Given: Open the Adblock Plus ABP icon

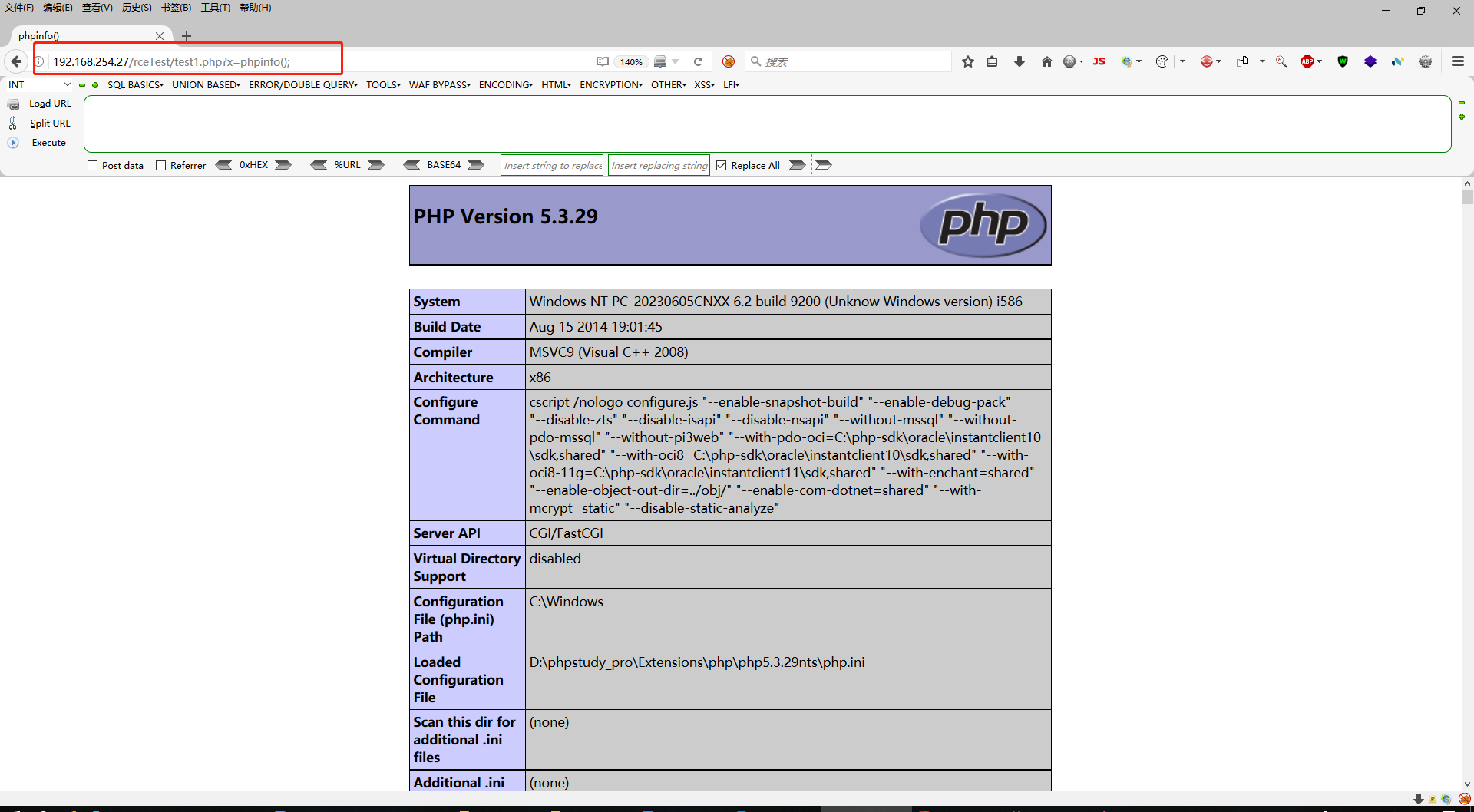Looking at the screenshot, I should (1307, 61).
